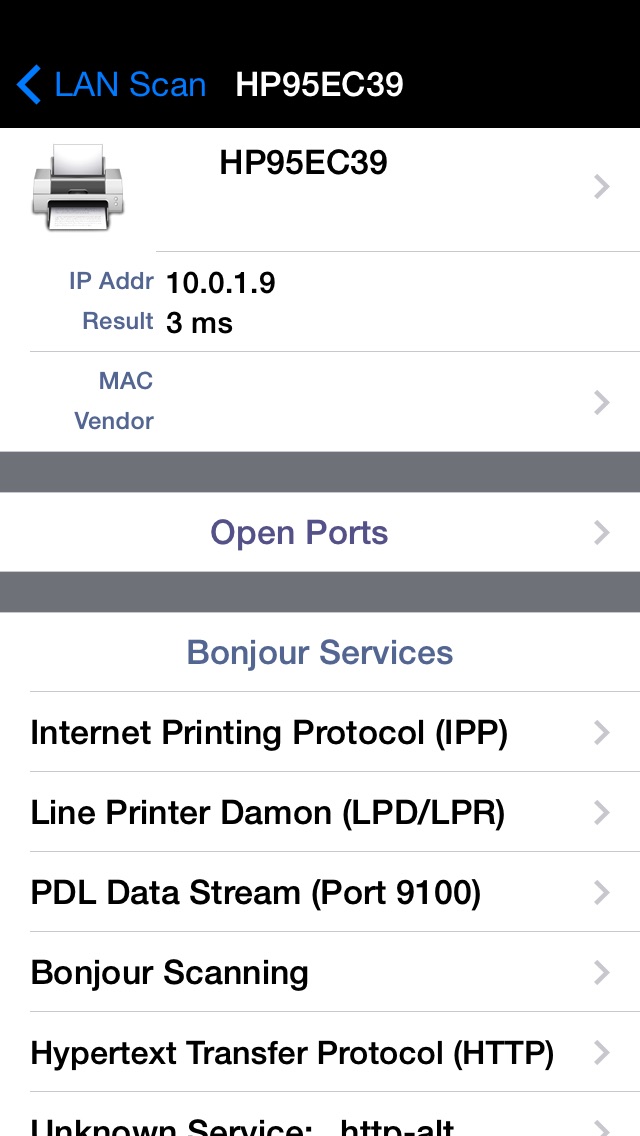Tap chevron next to Bonjour Scanning
This screenshot has height=1136, width=640.
602,972
